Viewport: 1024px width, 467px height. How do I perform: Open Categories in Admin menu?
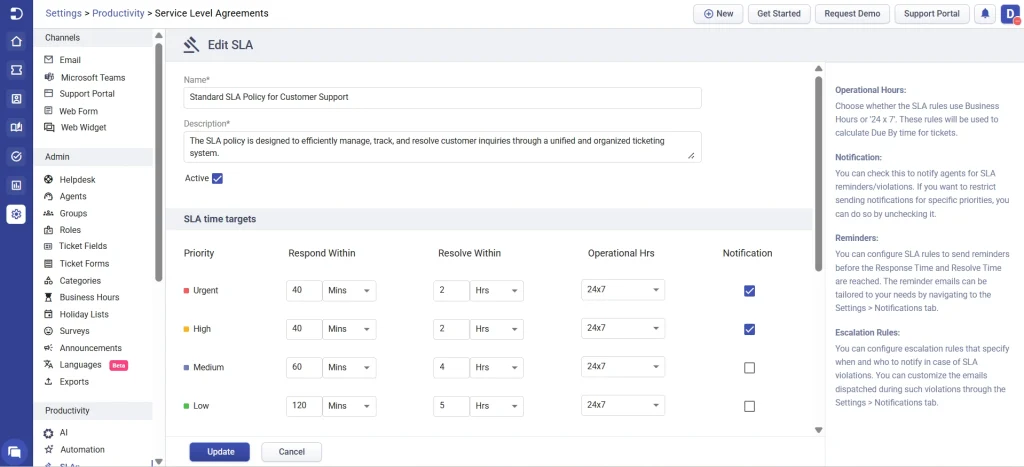[x=80, y=281]
